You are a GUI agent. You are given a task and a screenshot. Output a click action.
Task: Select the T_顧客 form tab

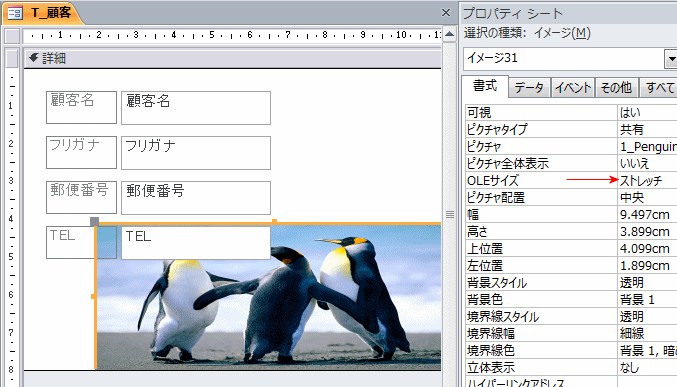[42, 13]
